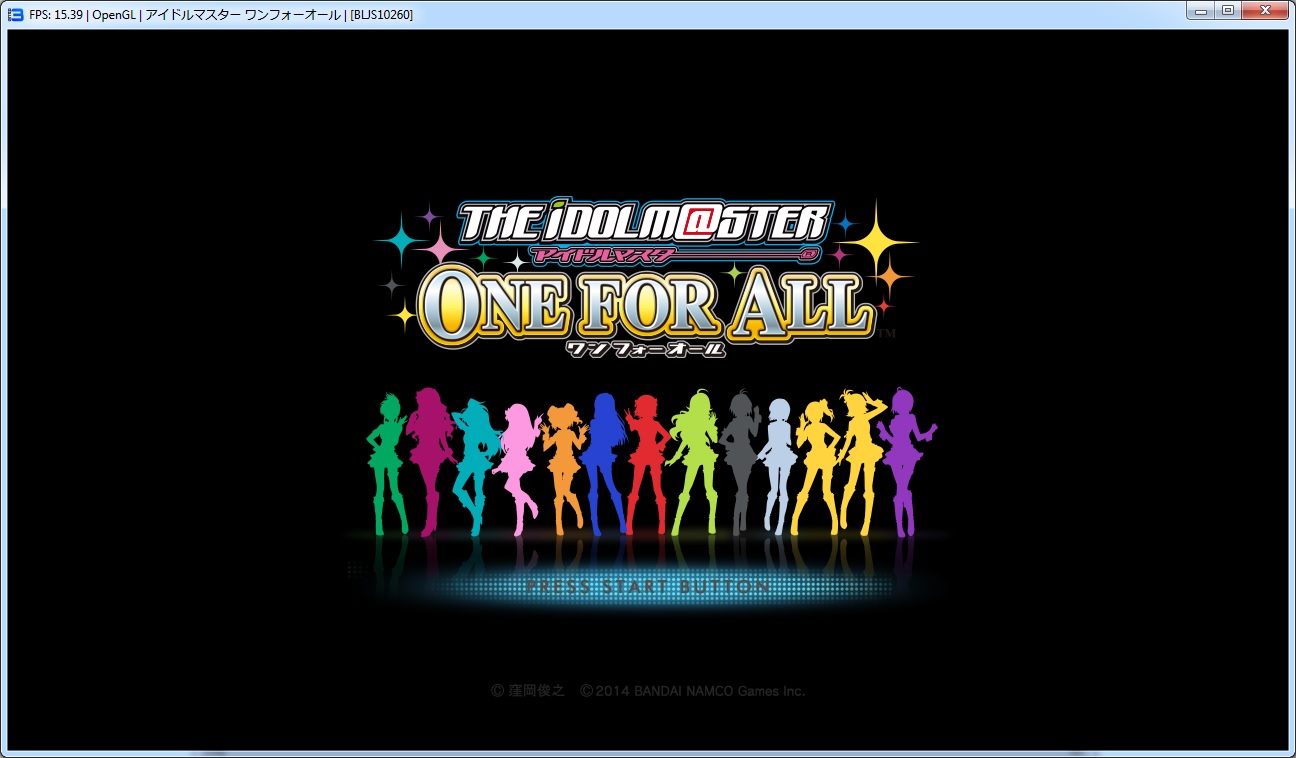Minimize the emulator window

[x=1201, y=11]
